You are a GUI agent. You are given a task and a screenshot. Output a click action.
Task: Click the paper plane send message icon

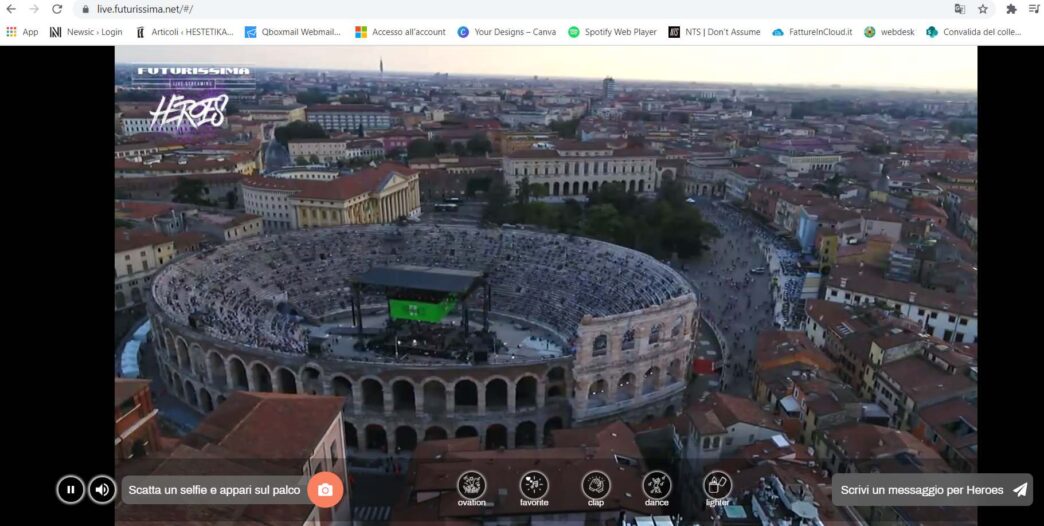point(1019,490)
